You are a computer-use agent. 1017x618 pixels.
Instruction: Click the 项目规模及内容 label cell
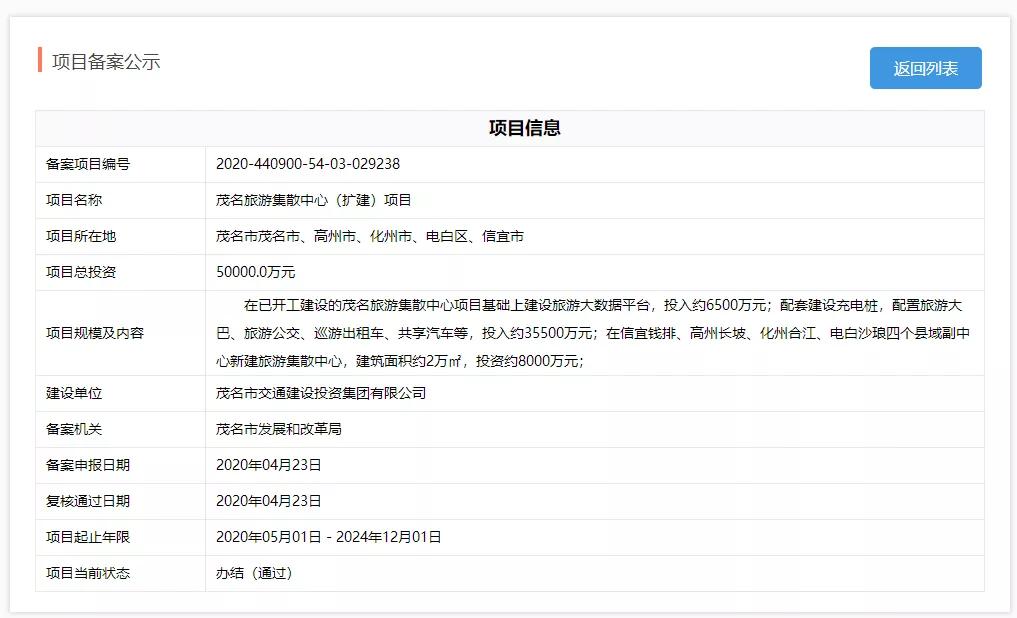pyautogui.click(x=121, y=333)
